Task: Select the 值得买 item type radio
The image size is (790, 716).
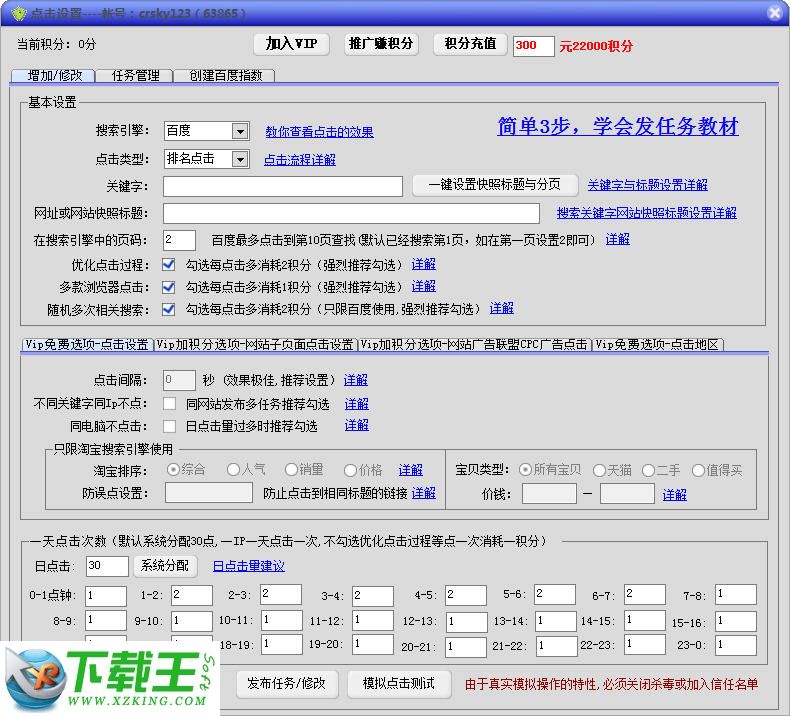Action: pyautogui.click(x=698, y=471)
